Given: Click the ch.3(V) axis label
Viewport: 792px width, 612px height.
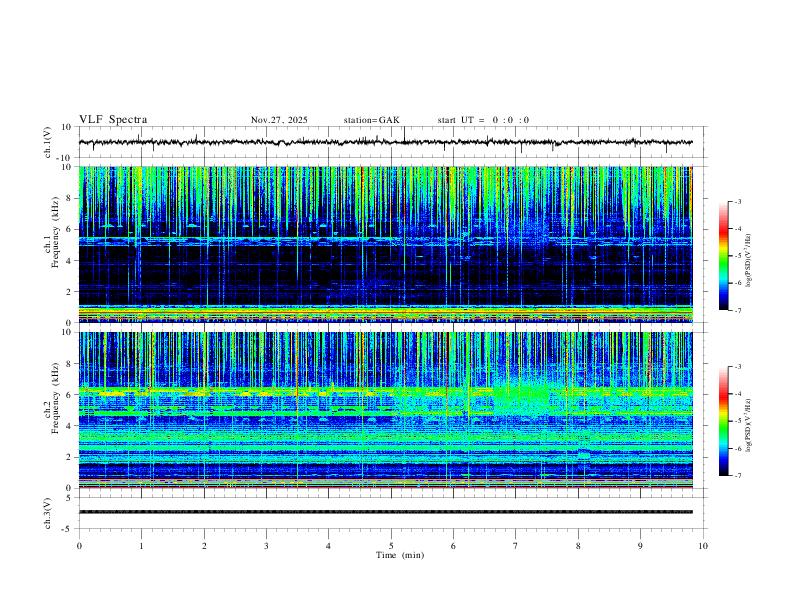Looking at the screenshot, I should pos(48,513).
